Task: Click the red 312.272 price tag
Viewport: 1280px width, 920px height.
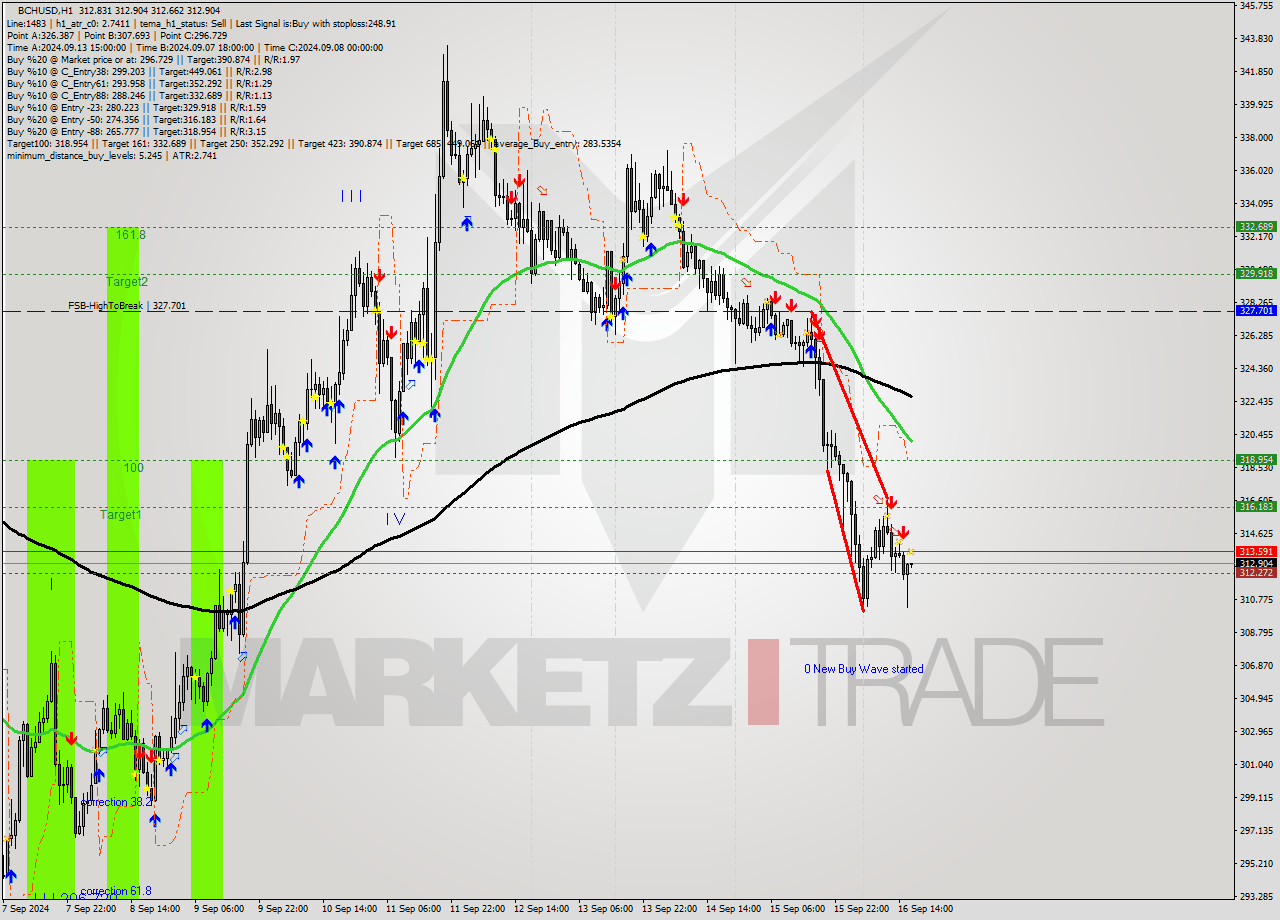Action: [x=1257, y=573]
